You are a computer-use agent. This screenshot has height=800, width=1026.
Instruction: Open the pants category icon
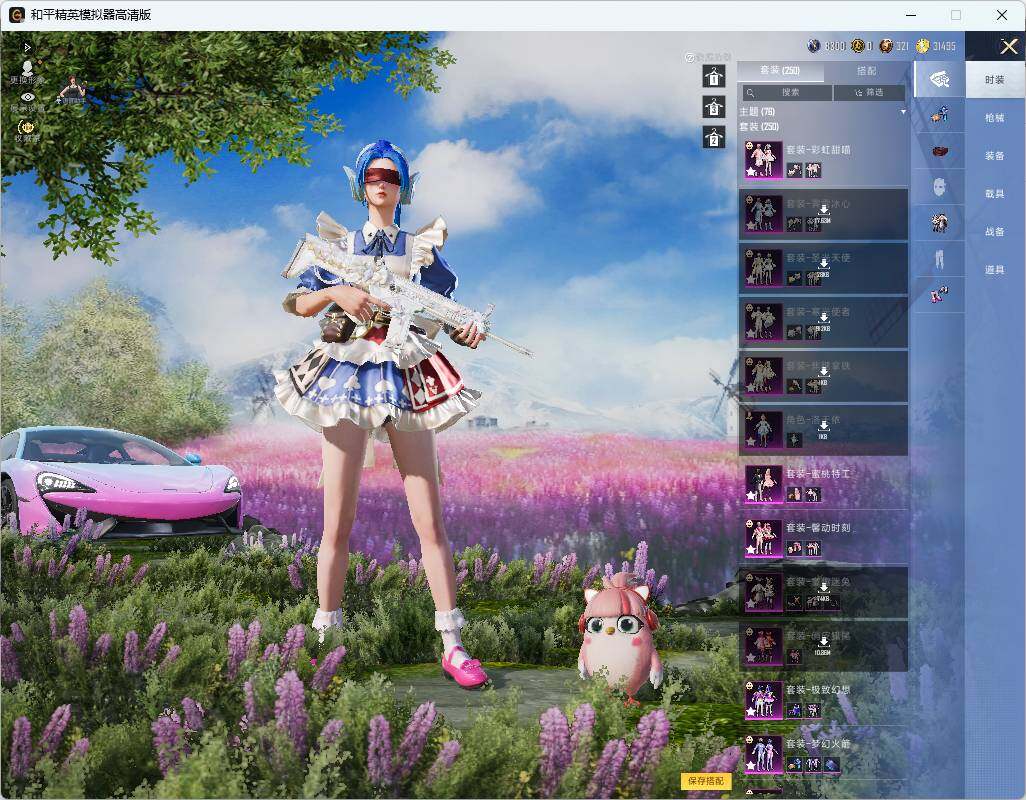(939, 259)
